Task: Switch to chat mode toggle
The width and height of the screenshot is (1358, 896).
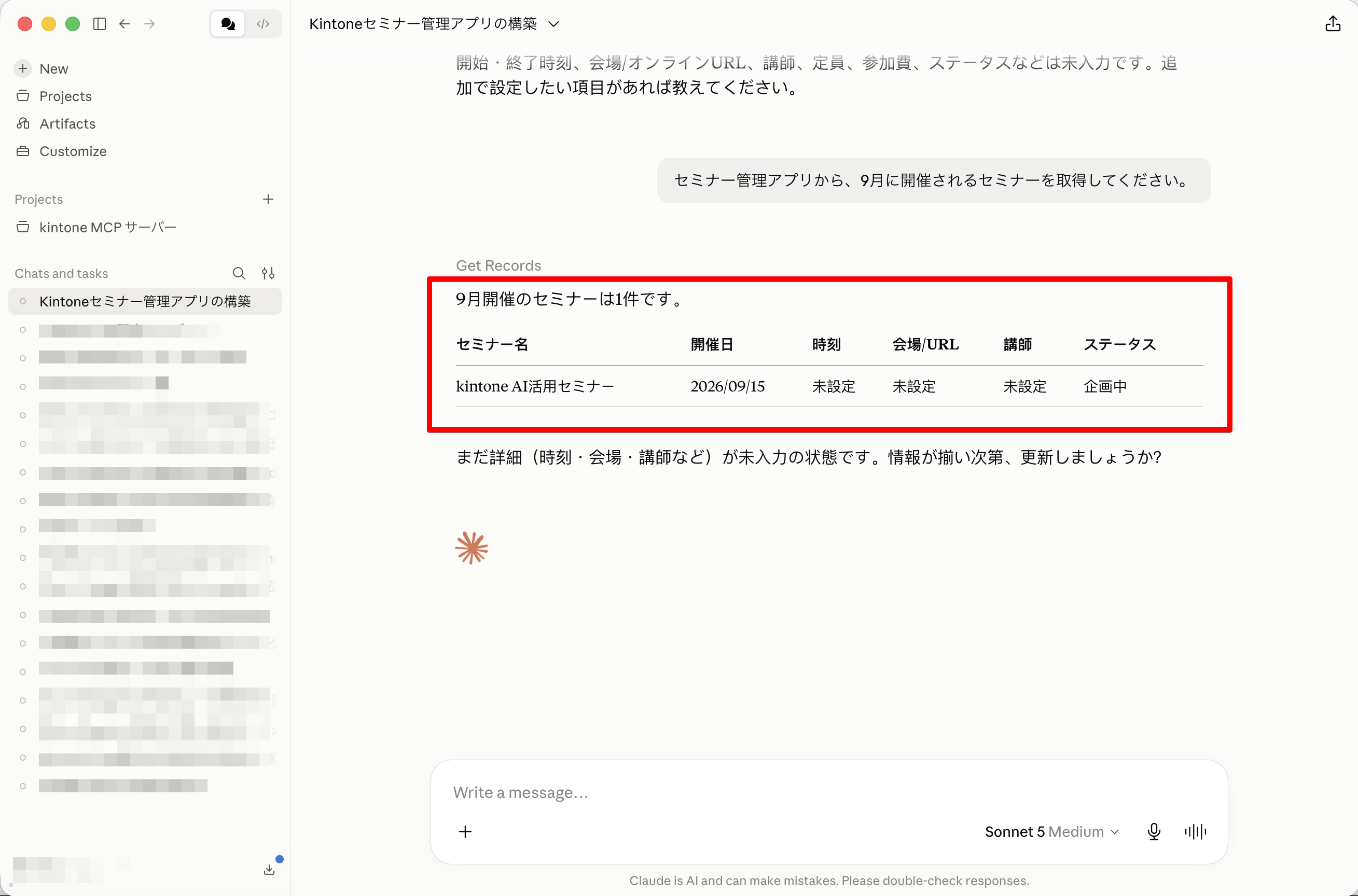Action: [x=228, y=23]
